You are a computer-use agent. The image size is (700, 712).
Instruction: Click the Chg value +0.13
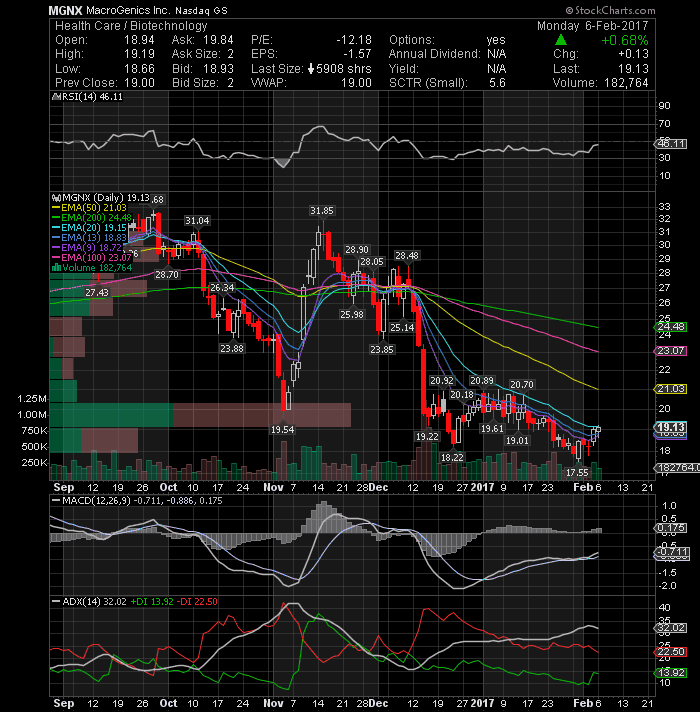(x=633, y=54)
